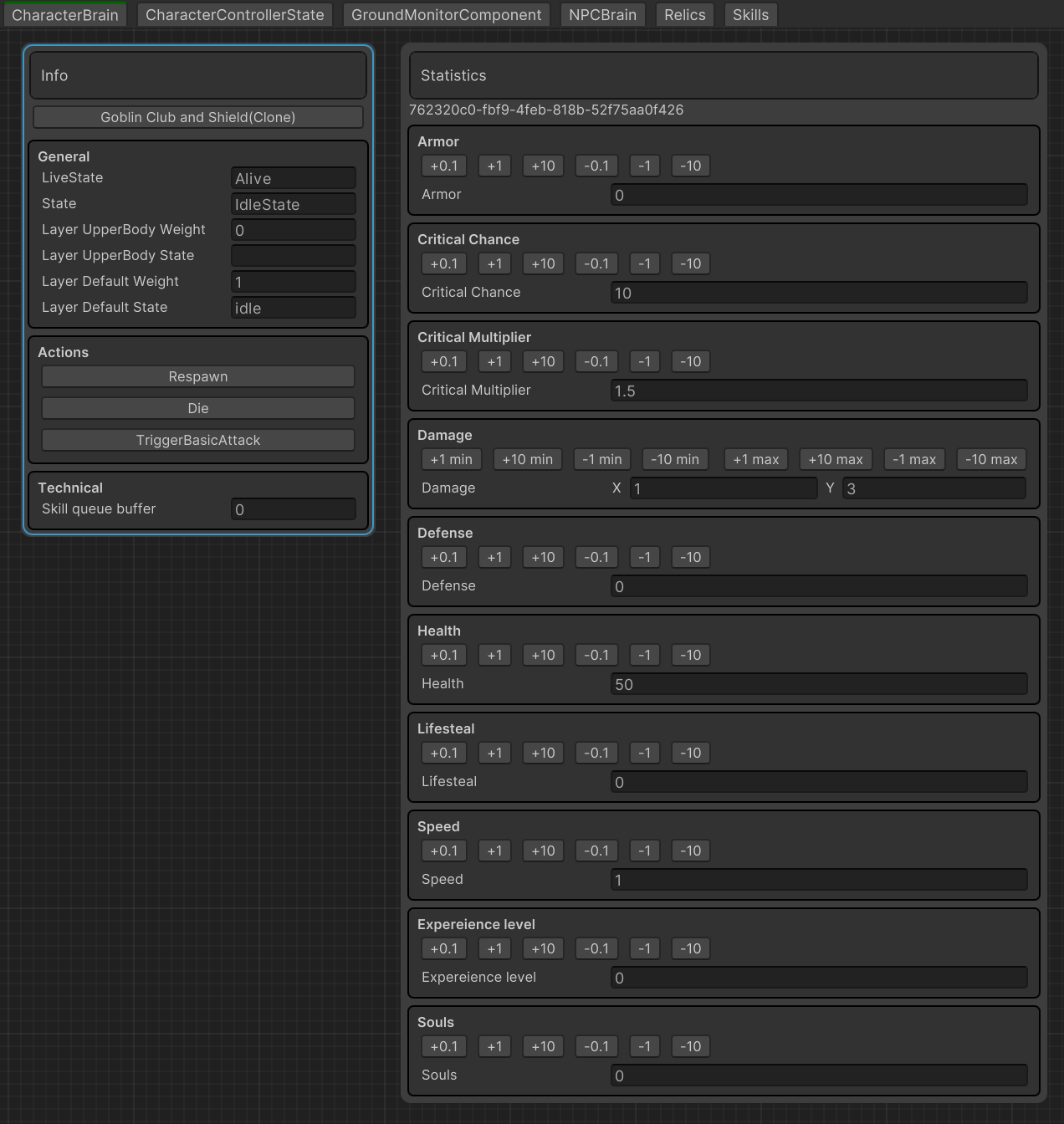Focus the Damage Y value field
Viewport: 1064px width, 1124px height.
point(934,488)
